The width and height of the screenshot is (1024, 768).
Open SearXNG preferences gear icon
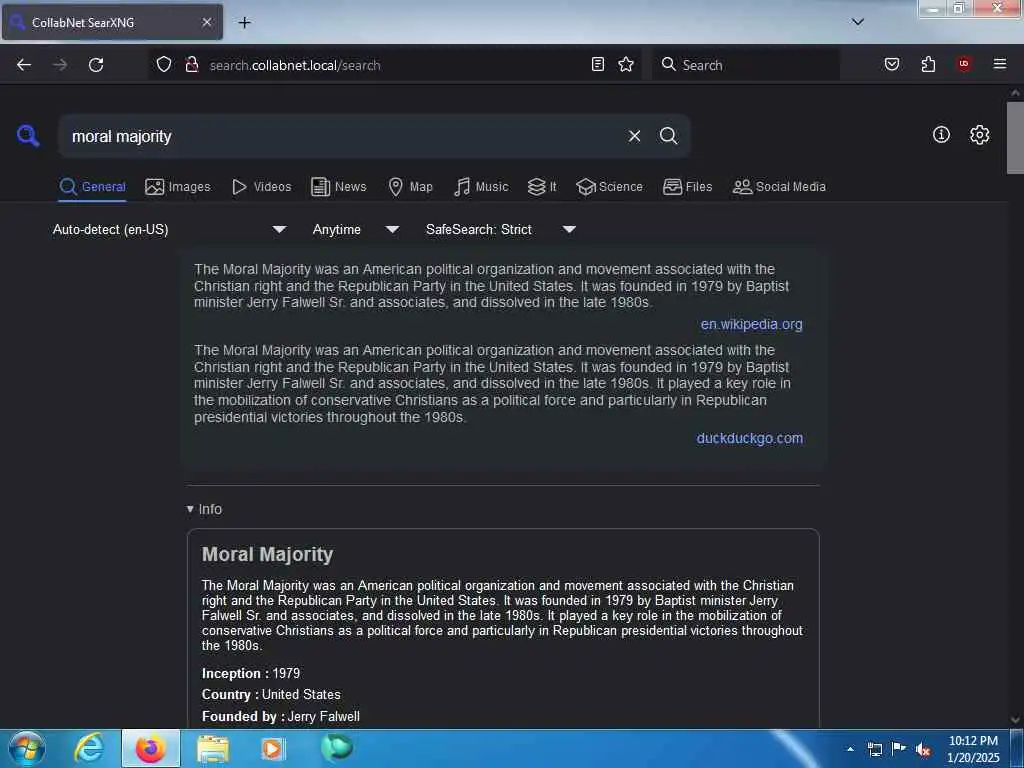(x=980, y=135)
